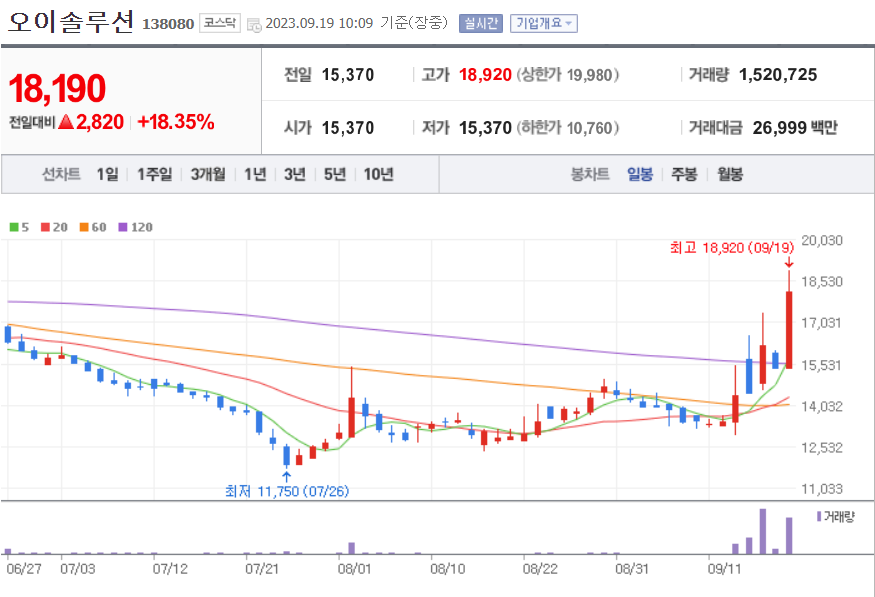Click the 상한가 19,980 text

pos(568,75)
